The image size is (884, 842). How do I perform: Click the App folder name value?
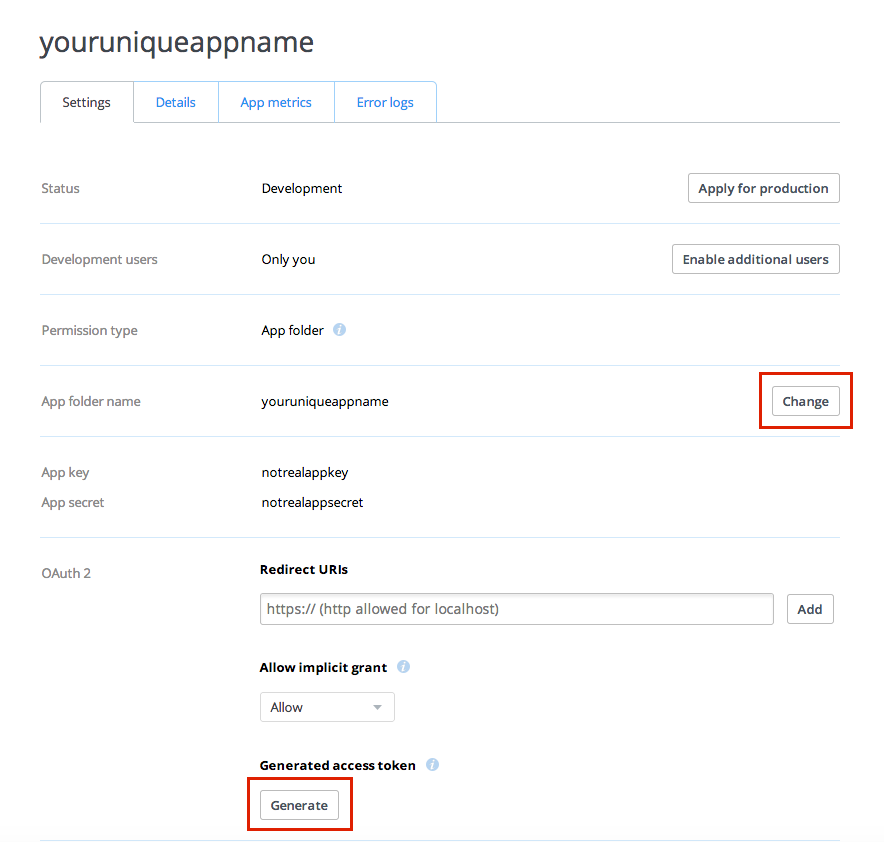pos(325,401)
